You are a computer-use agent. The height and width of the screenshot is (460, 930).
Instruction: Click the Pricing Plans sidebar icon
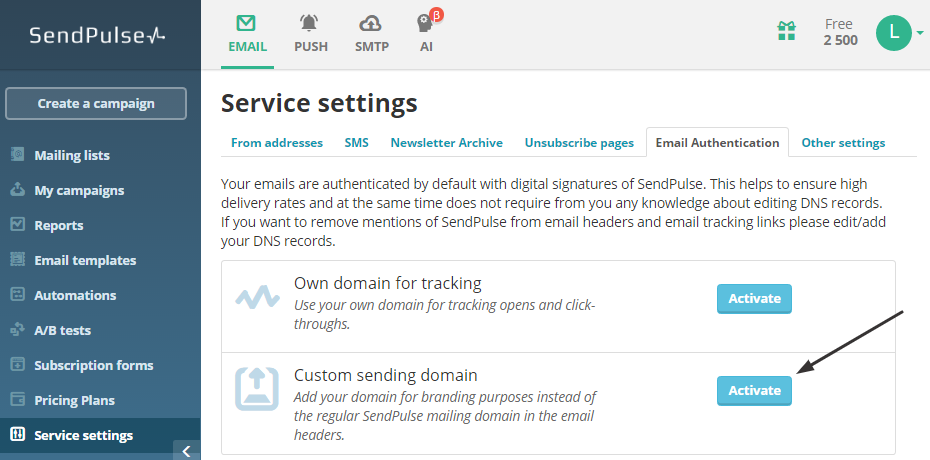[18, 400]
